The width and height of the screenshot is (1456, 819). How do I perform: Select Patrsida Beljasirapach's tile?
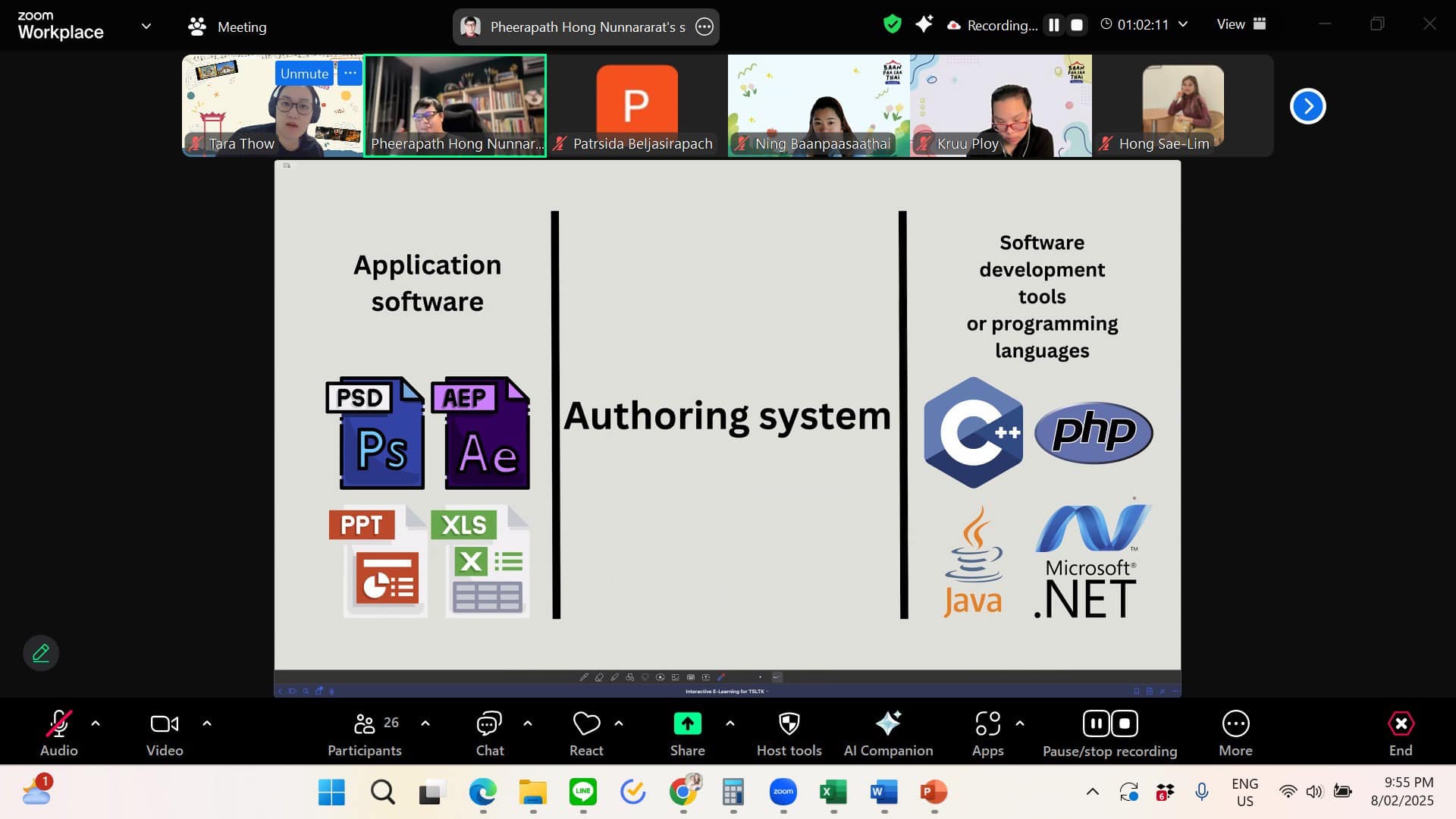(637, 105)
